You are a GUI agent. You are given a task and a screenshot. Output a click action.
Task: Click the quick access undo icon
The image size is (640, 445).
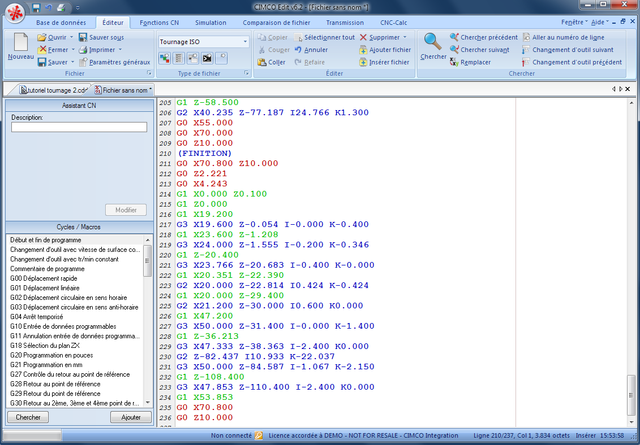(49, 7)
